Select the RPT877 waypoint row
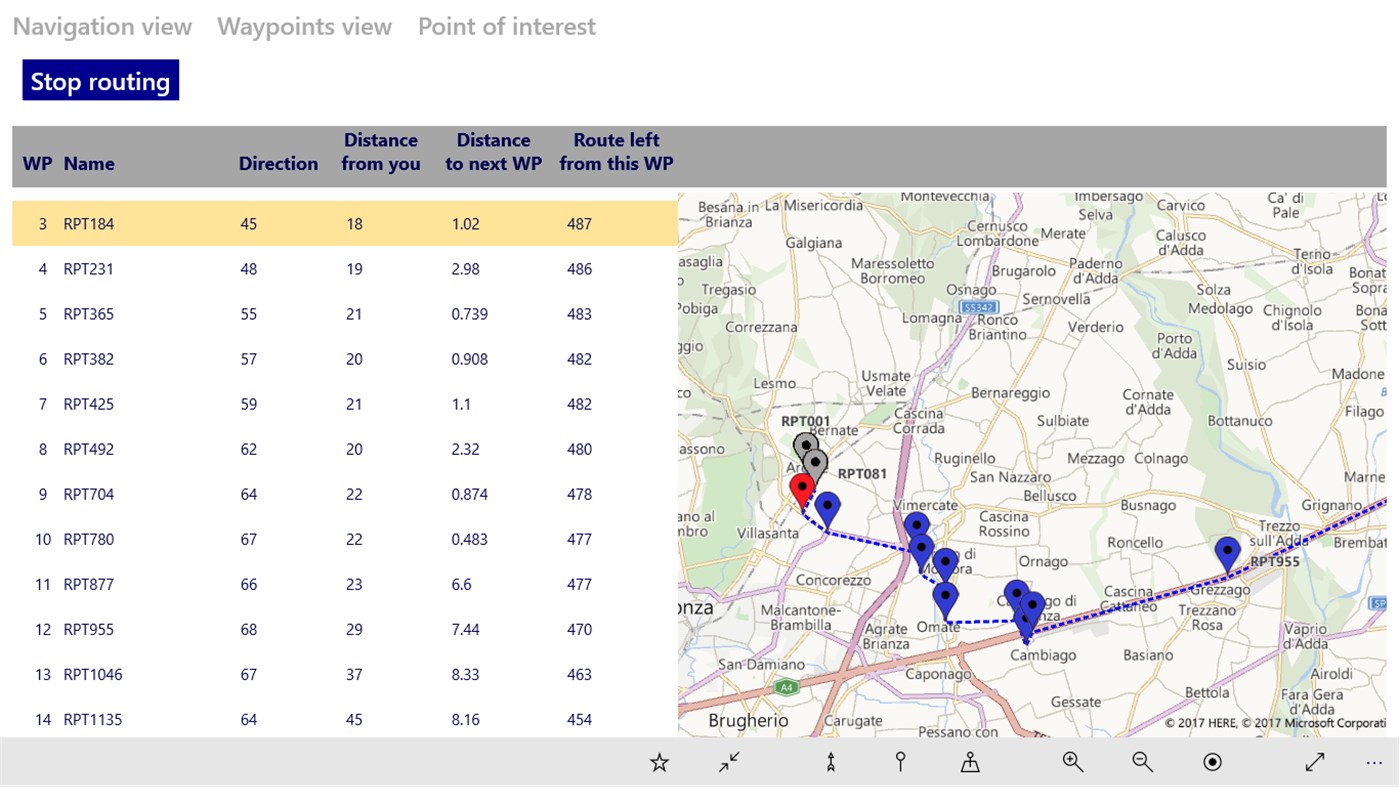Screen dimensions: 1399x787 345,583
